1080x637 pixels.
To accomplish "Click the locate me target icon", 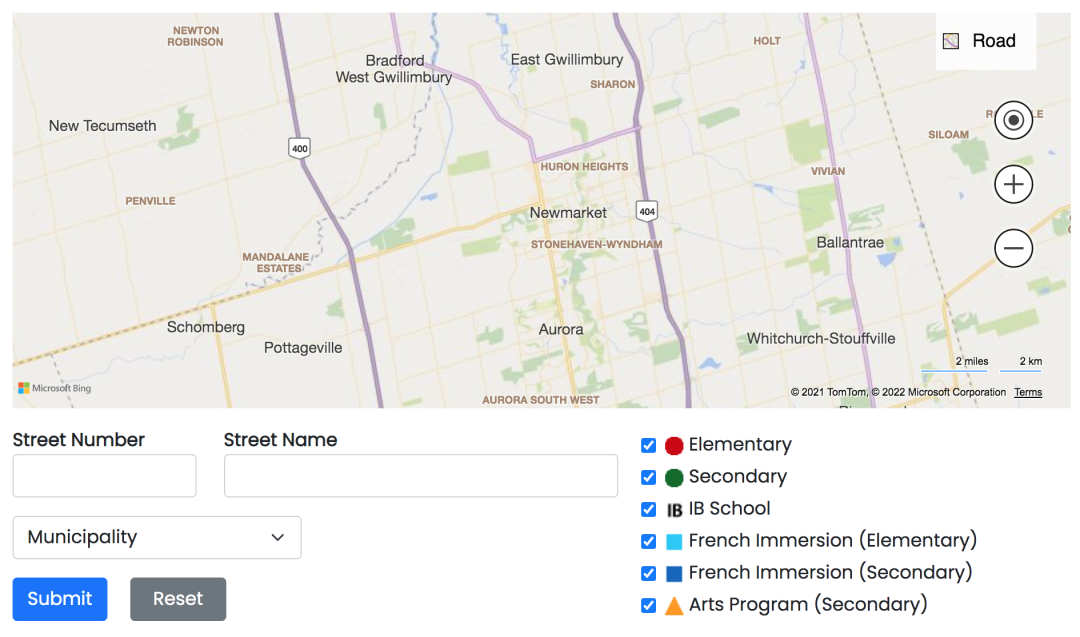I will [x=1013, y=121].
